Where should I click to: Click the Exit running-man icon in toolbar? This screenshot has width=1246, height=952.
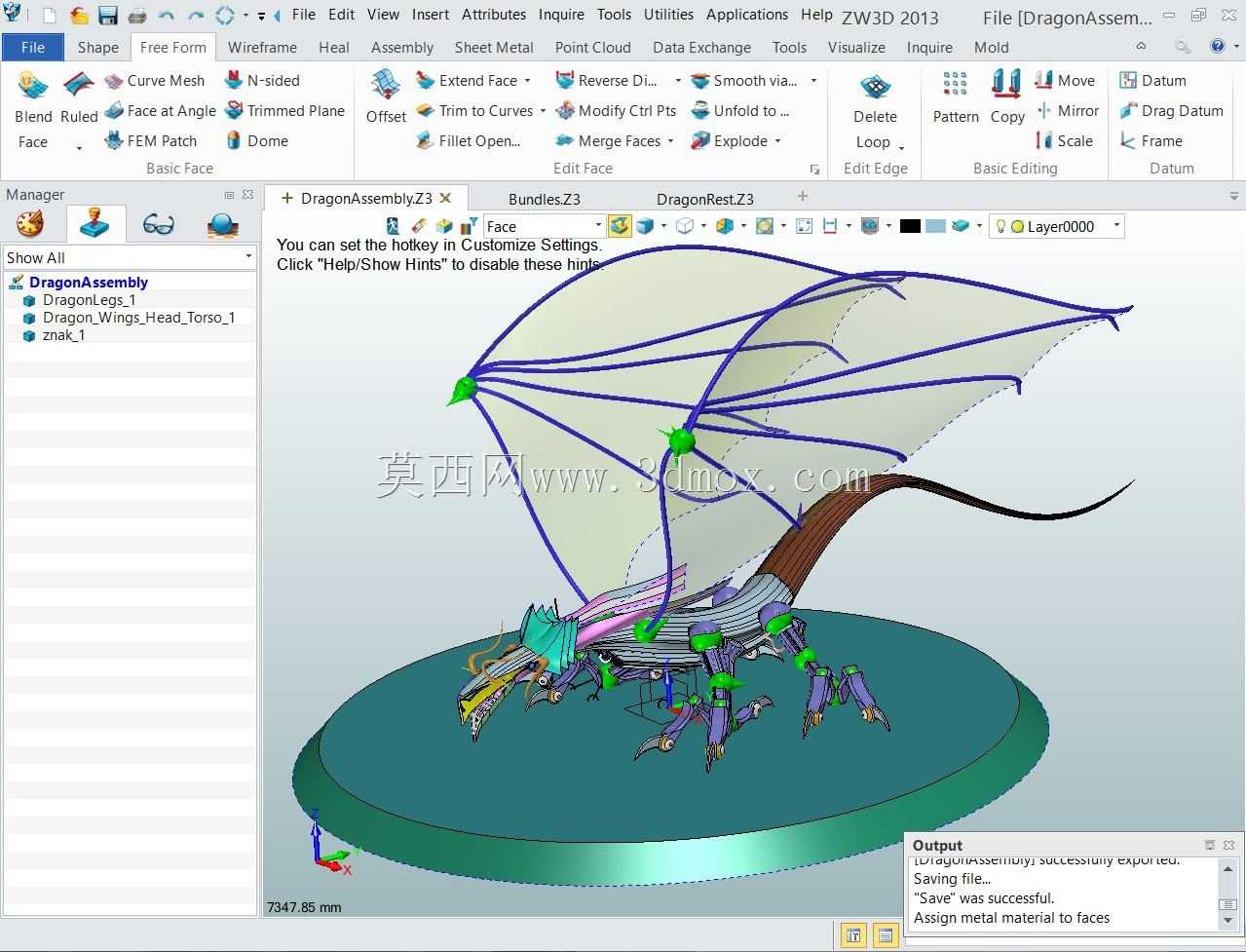click(394, 226)
